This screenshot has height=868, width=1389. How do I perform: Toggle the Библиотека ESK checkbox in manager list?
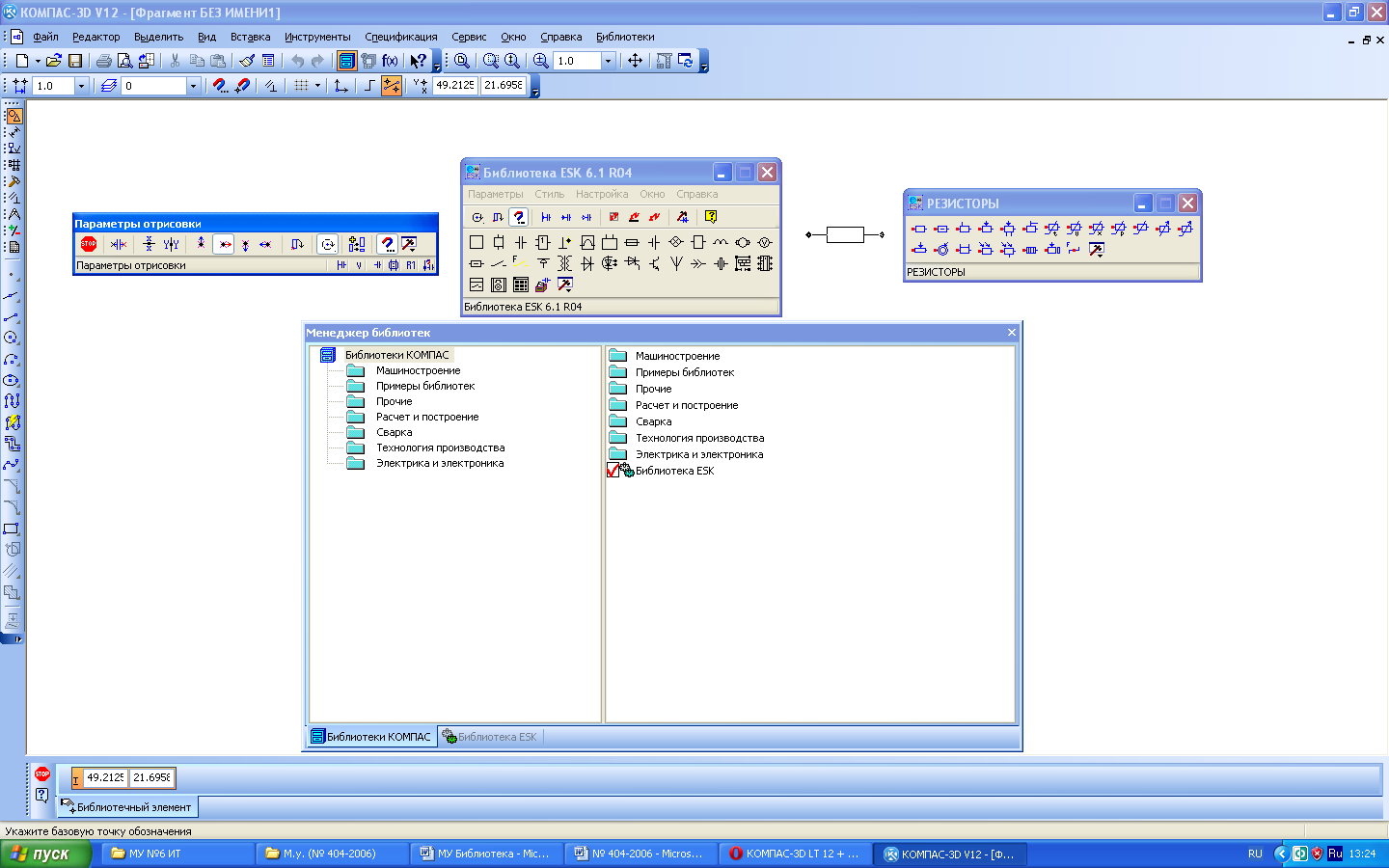coord(613,471)
